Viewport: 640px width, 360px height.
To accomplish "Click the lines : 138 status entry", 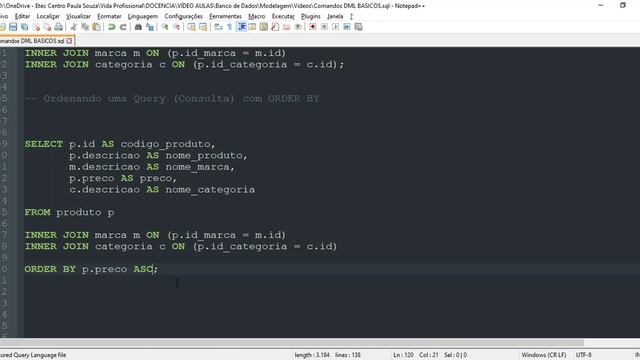I will (348, 355).
